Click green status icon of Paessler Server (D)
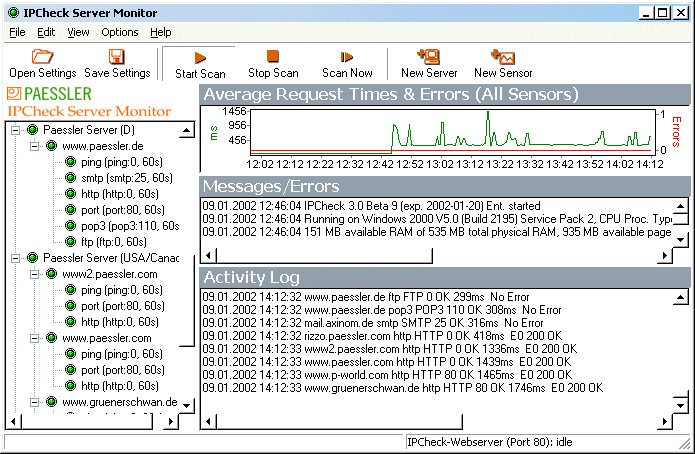 (32, 130)
